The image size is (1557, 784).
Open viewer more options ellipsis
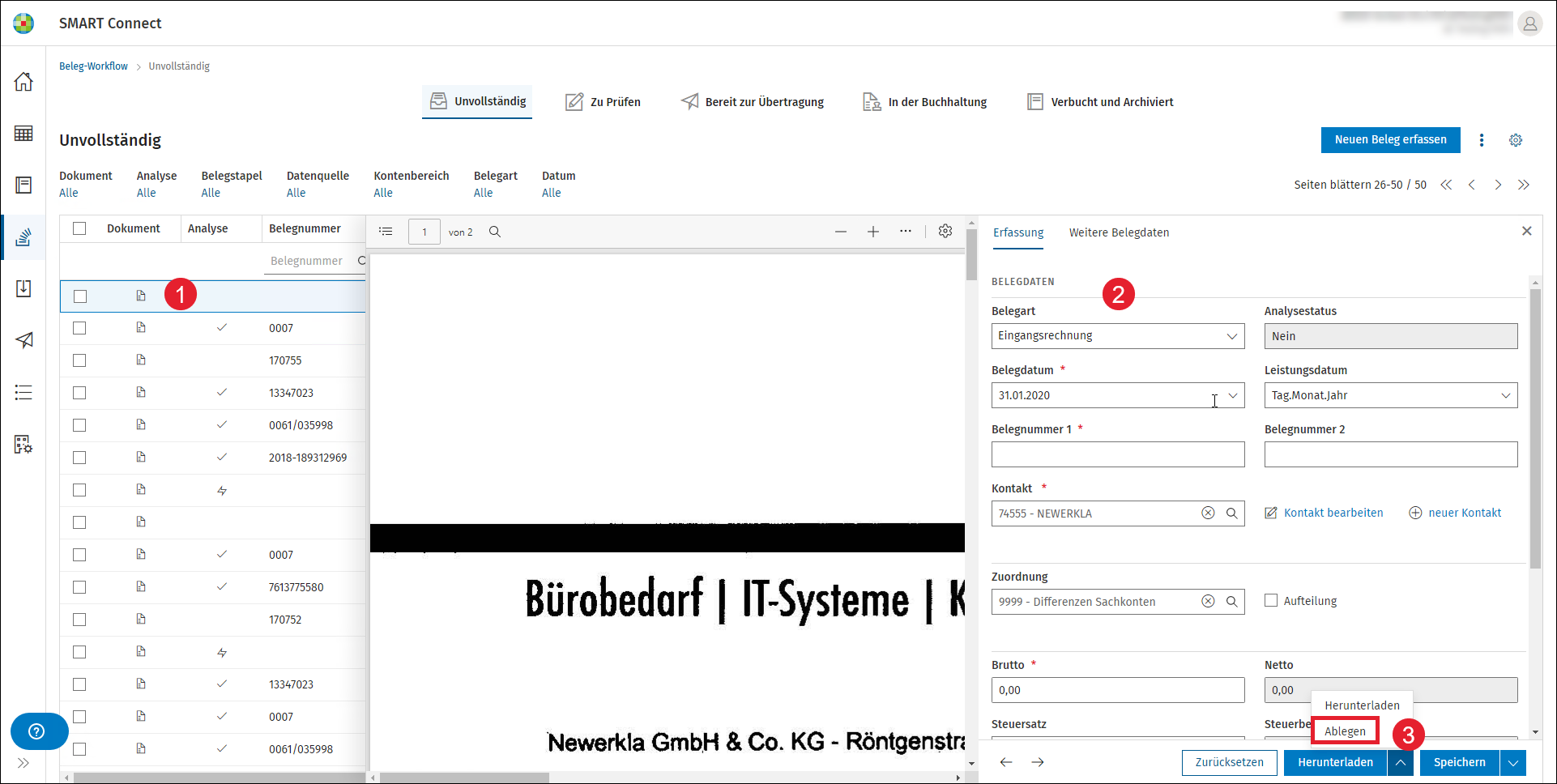[x=906, y=231]
